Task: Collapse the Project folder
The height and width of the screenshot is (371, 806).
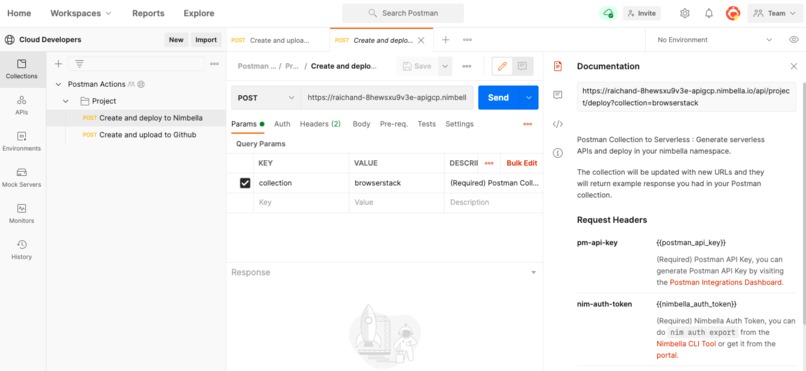Action: 66,101
